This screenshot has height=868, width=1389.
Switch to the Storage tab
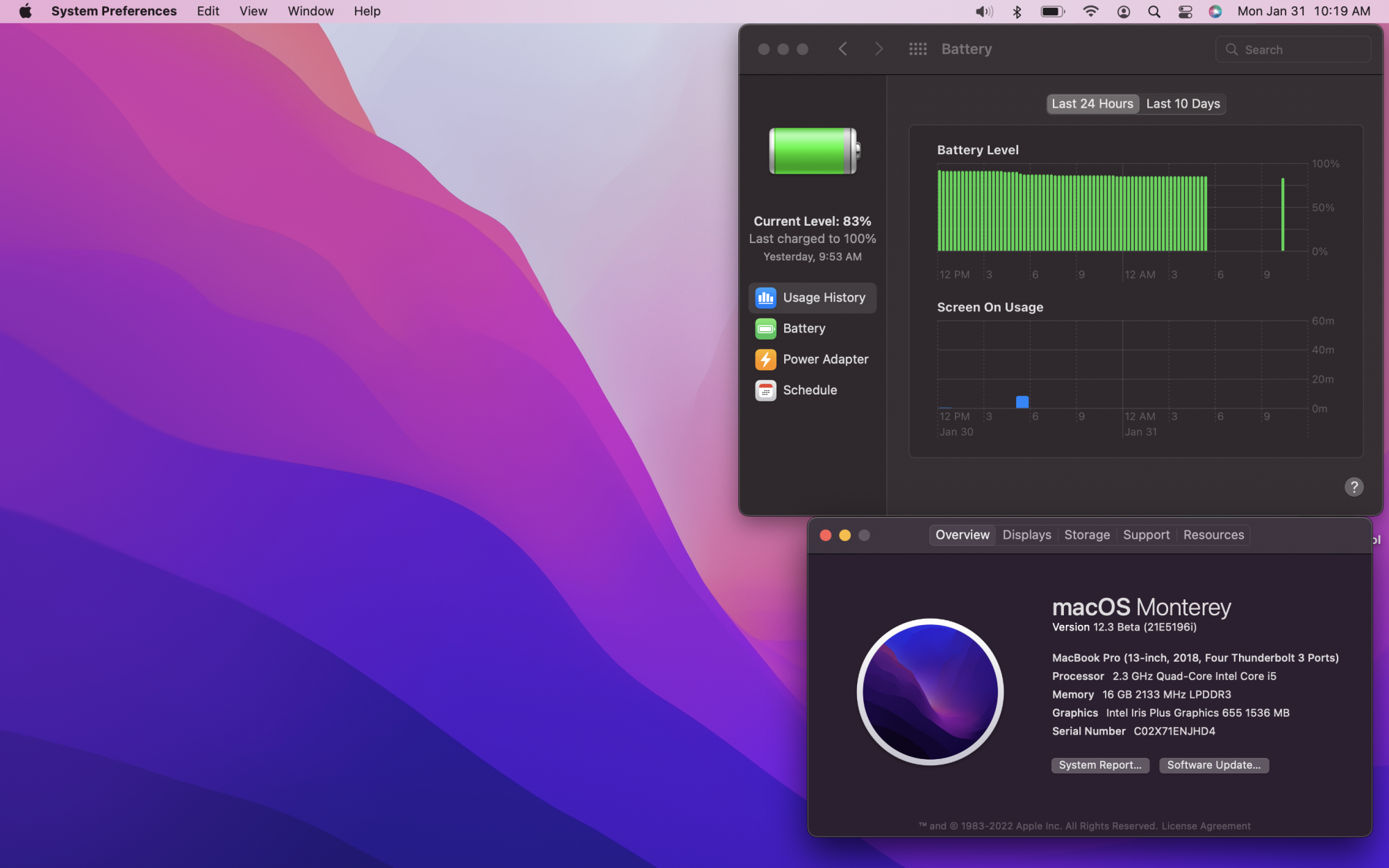1087,535
